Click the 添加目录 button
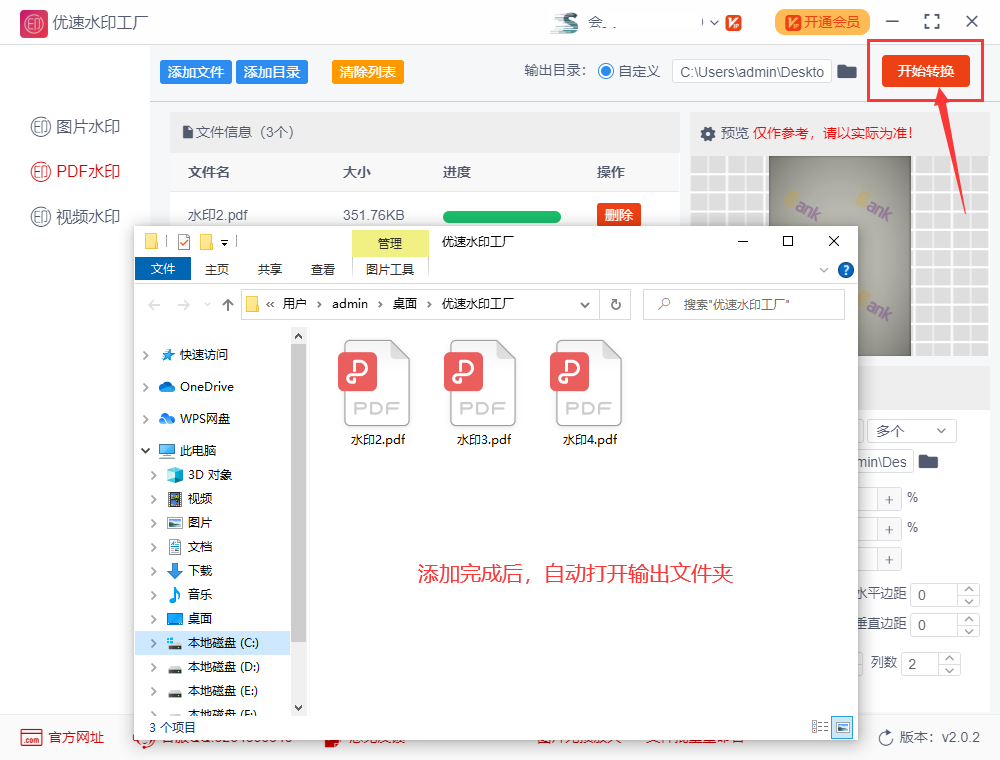1000x760 pixels. (x=272, y=72)
